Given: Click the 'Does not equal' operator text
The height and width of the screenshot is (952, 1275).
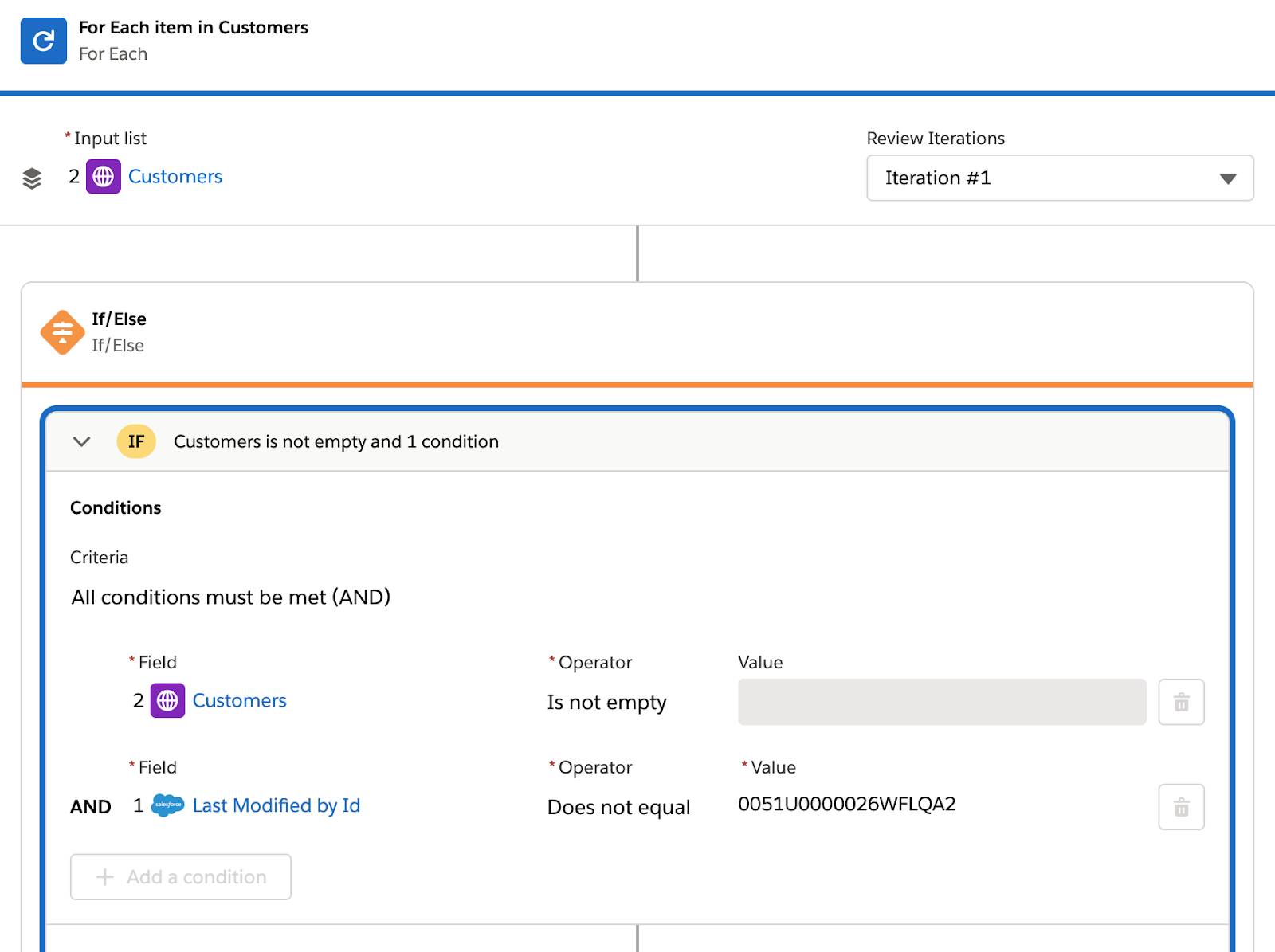Looking at the screenshot, I should pos(618,807).
